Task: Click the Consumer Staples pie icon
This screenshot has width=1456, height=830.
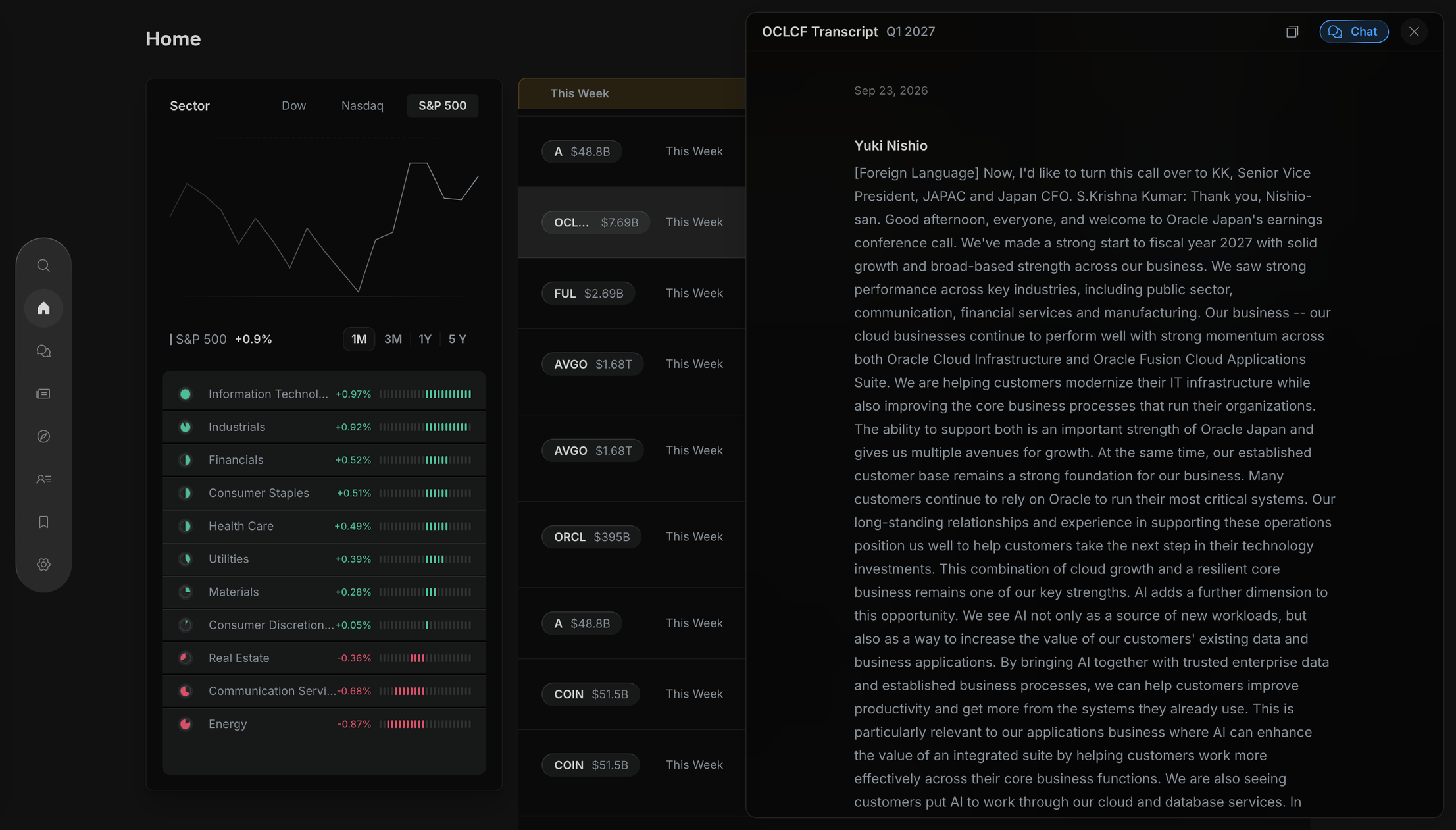Action: point(186,493)
